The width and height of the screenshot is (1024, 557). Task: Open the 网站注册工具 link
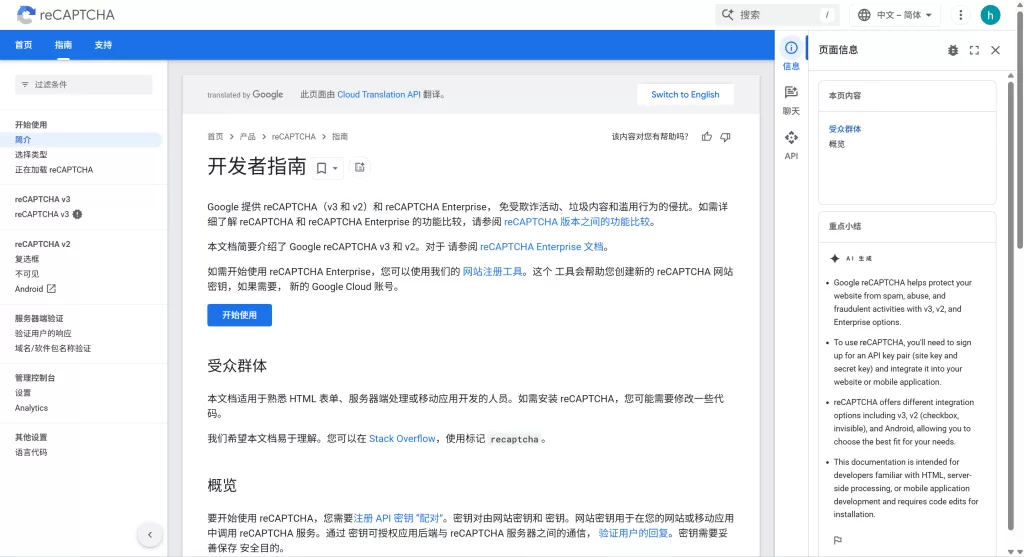492,272
